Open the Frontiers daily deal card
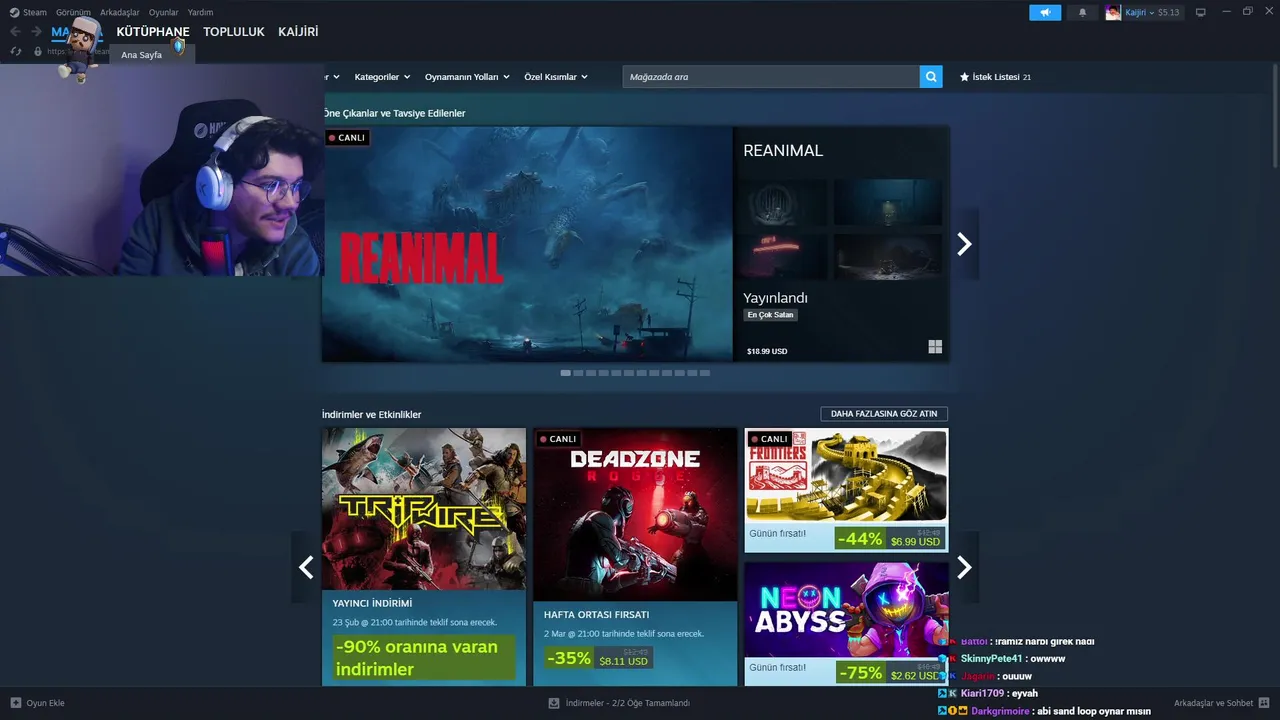This screenshot has height=720, width=1280. coord(846,490)
